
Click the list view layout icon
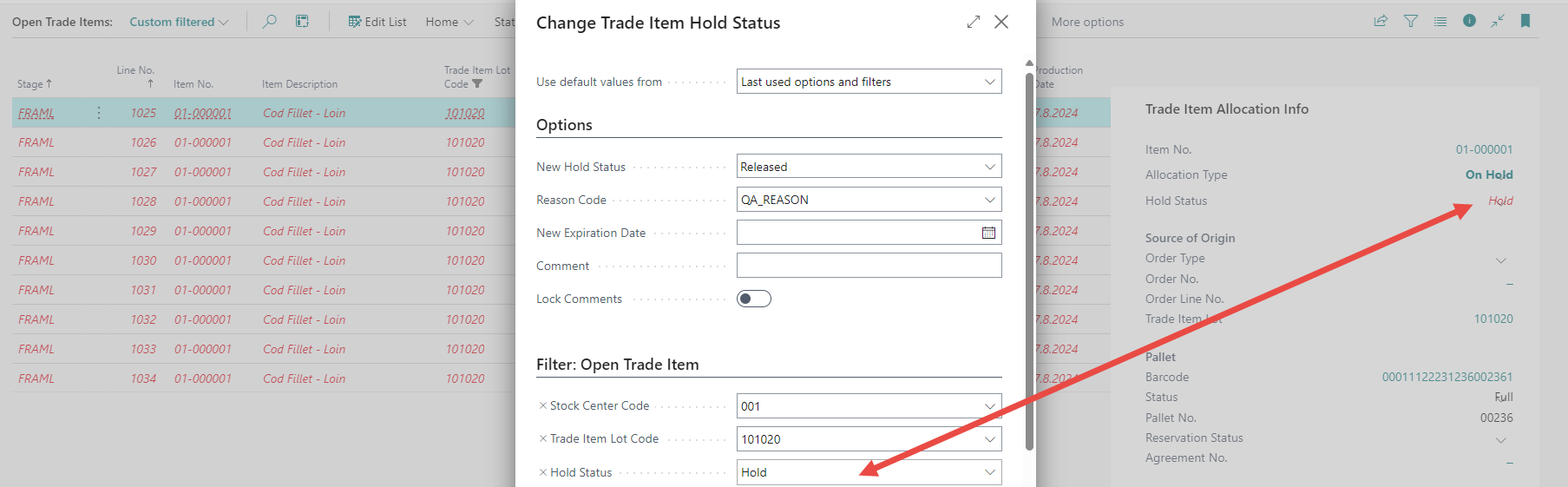1440,22
